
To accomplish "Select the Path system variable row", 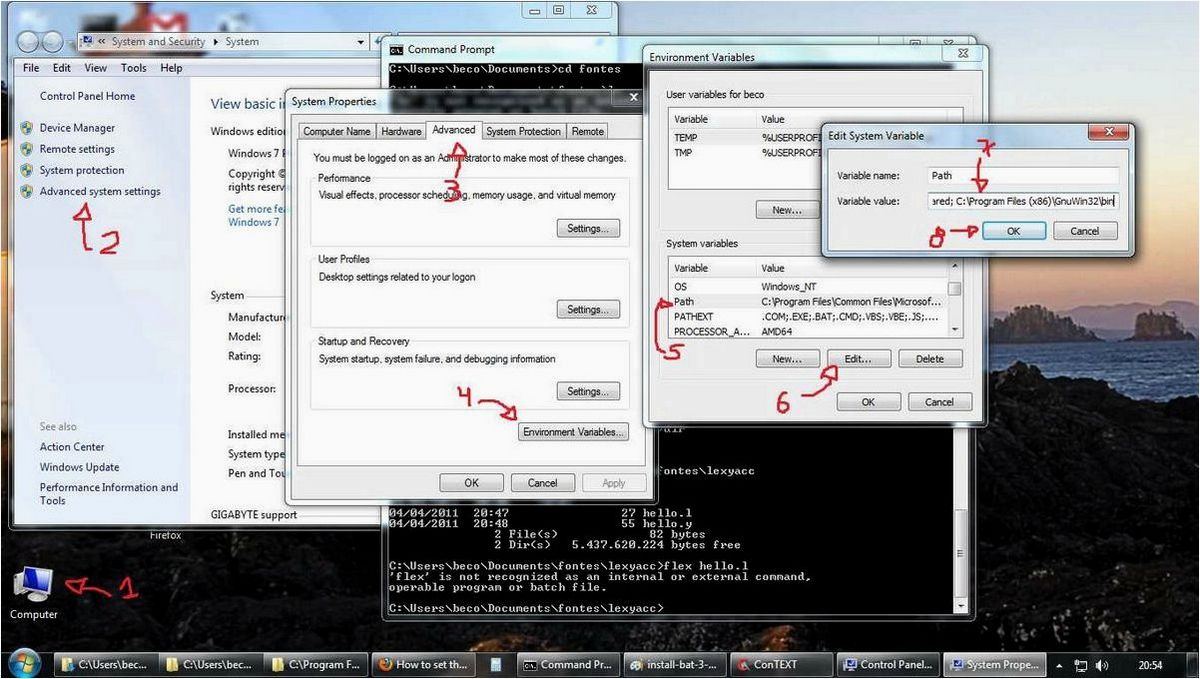I will click(x=808, y=301).
